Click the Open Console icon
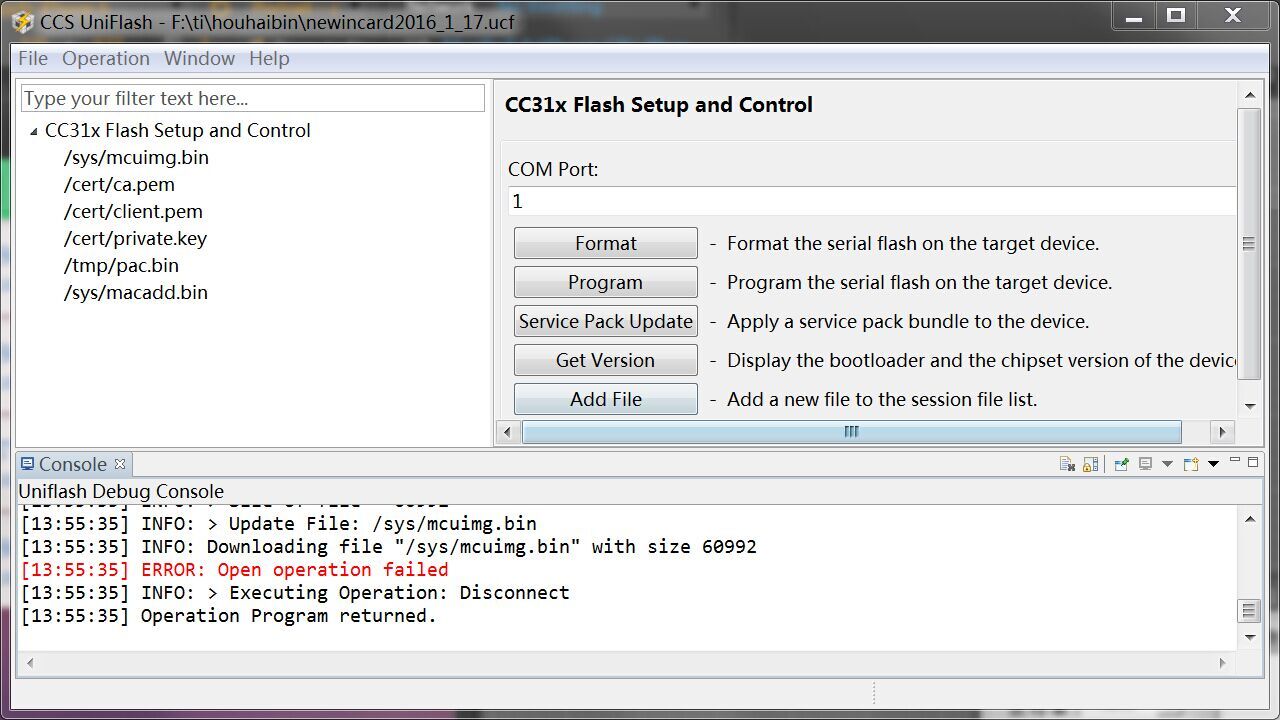The height and width of the screenshot is (720, 1280). (x=1191, y=464)
